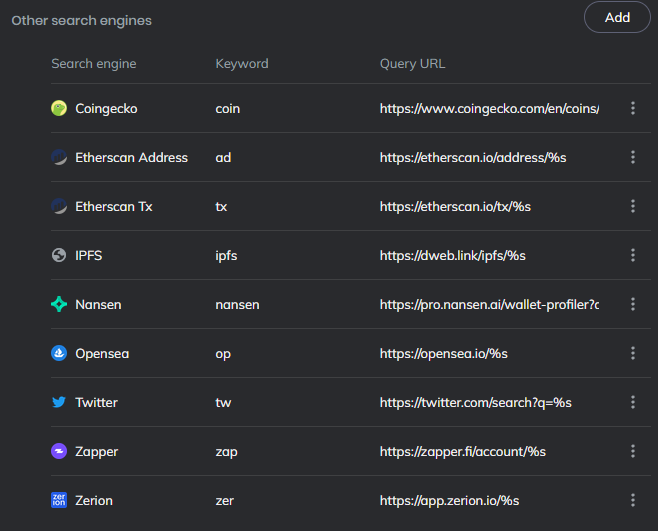Click the etherscan.io/tx query URL
This screenshot has height=531, width=658.
[x=455, y=207]
